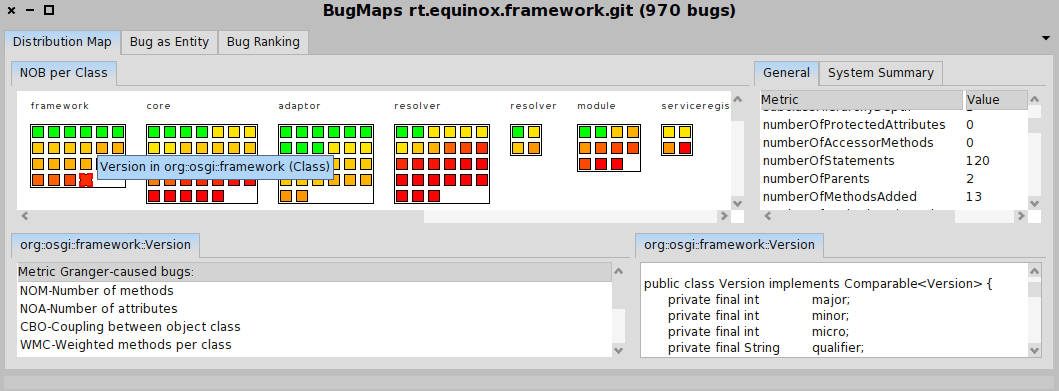The image size is (1059, 391).
Task: Select the red square in serviceregis package
Action: coord(685,148)
